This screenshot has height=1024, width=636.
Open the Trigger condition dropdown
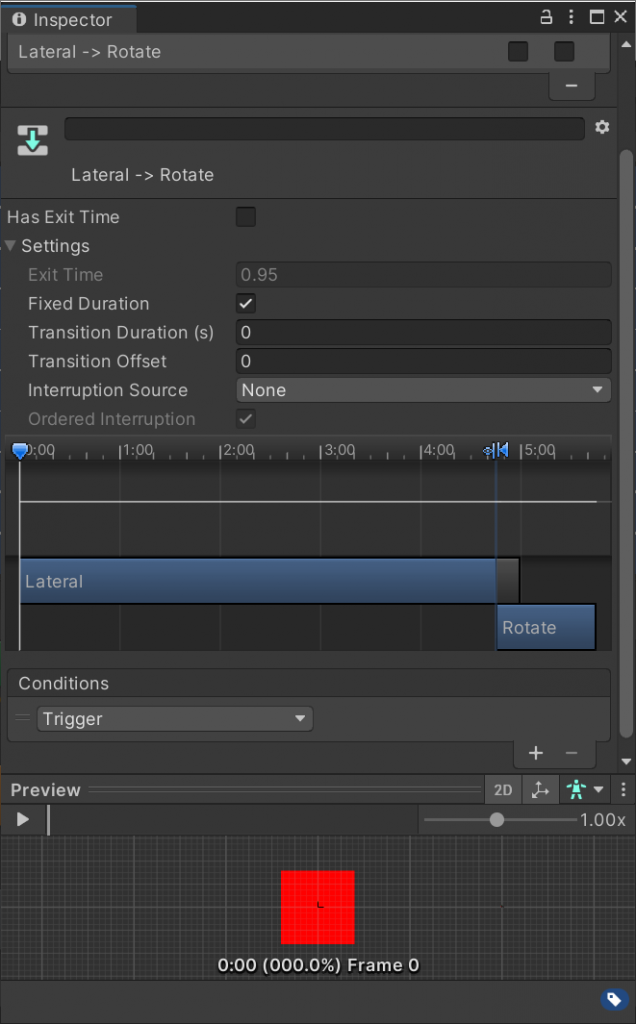click(174, 719)
